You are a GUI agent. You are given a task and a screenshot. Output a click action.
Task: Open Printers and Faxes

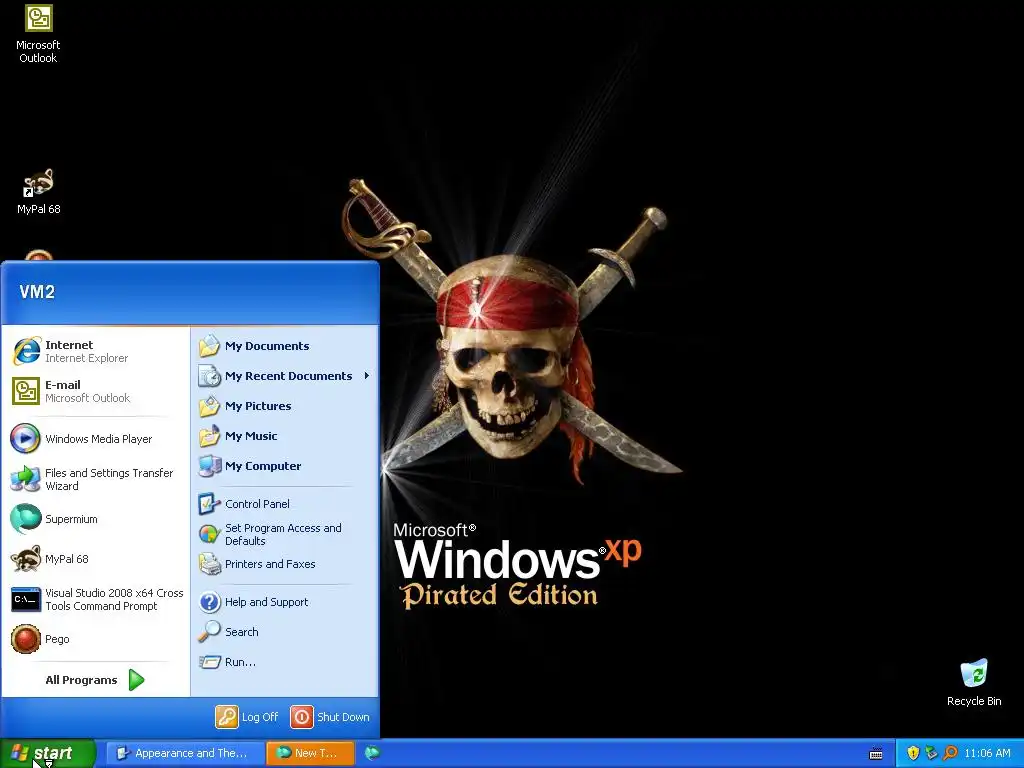pyautogui.click(x=285, y=564)
